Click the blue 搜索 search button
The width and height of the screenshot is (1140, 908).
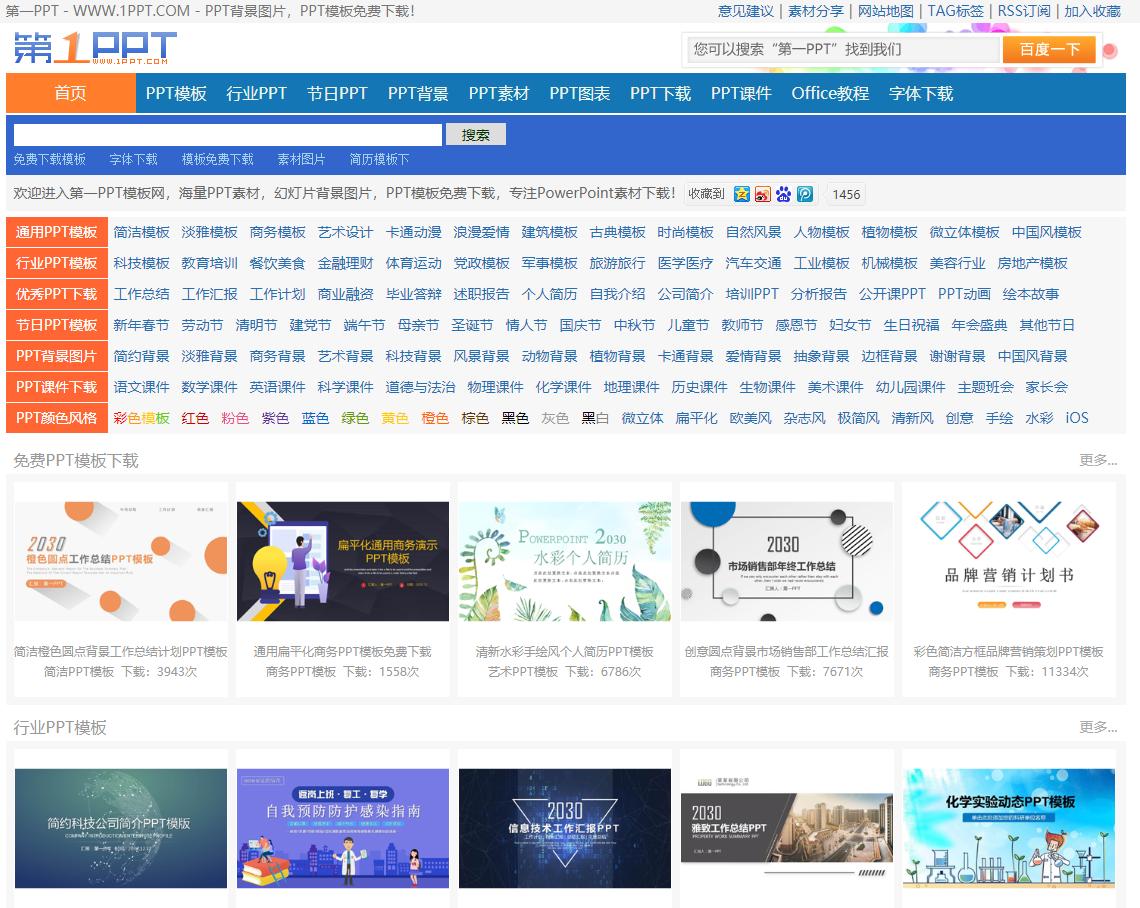[x=475, y=134]
